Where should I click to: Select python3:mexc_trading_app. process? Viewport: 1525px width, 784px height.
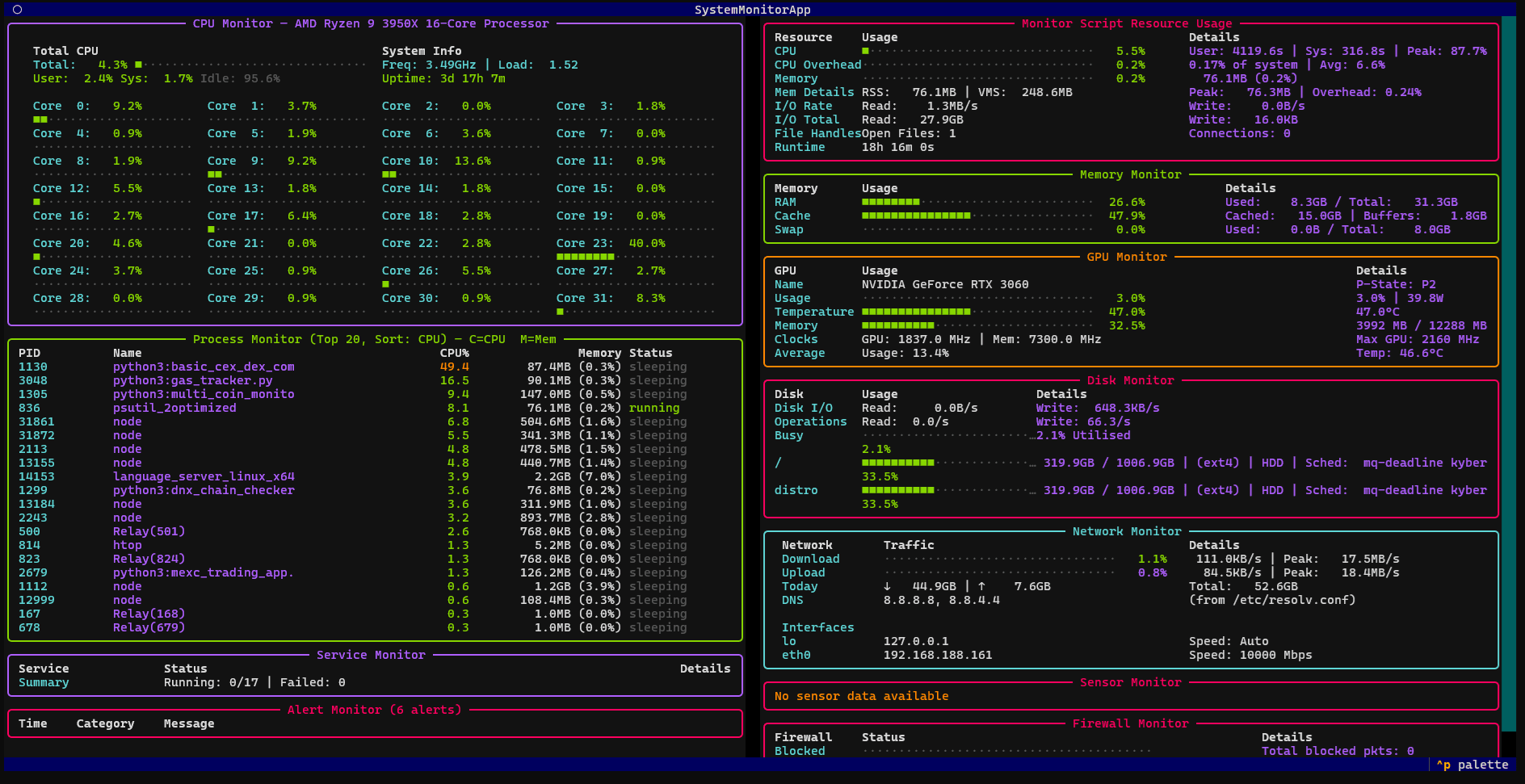(375, 572)
